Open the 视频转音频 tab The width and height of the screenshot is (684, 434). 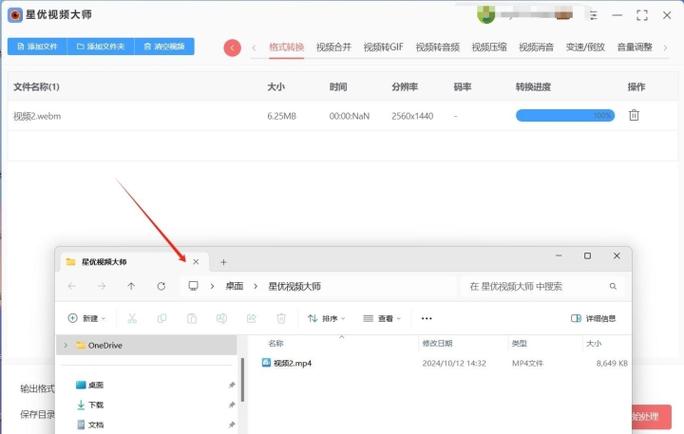pyautogui.click(x=438, y=47)
